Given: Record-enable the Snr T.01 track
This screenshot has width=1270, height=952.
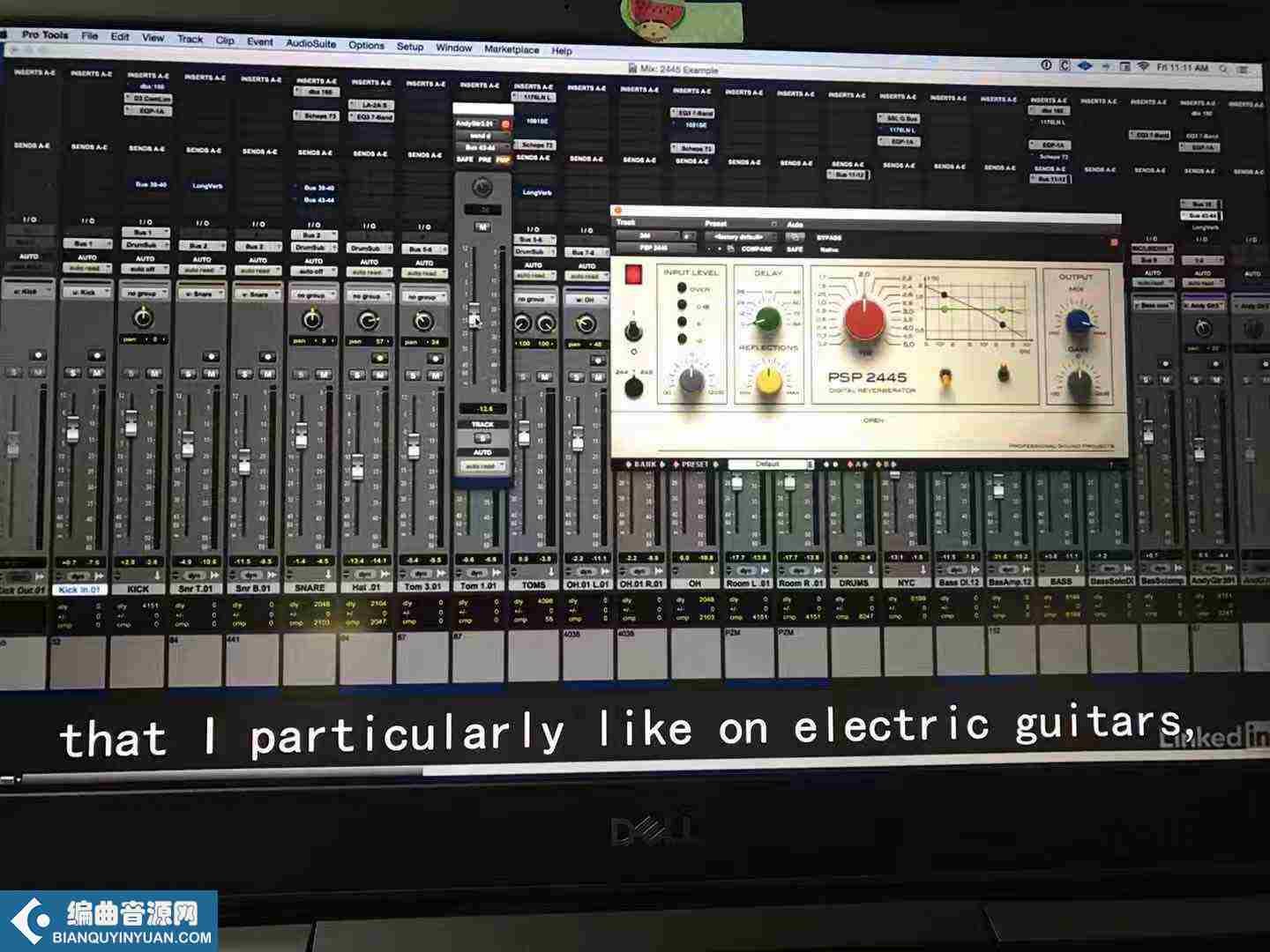Looking at the screenshot, I should point(210,356).
